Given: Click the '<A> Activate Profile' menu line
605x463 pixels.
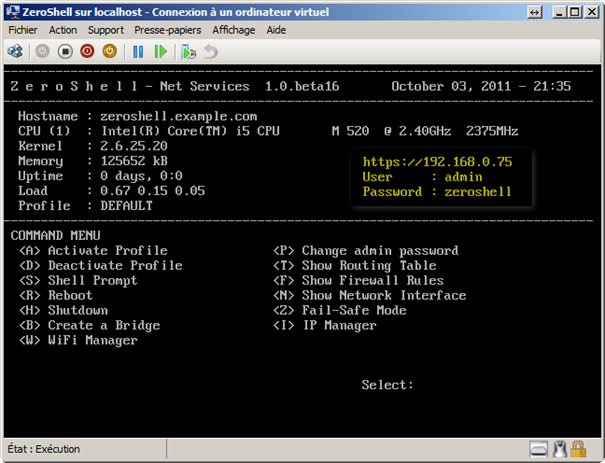Looking at the screenshot, I should tap(93, 251).
